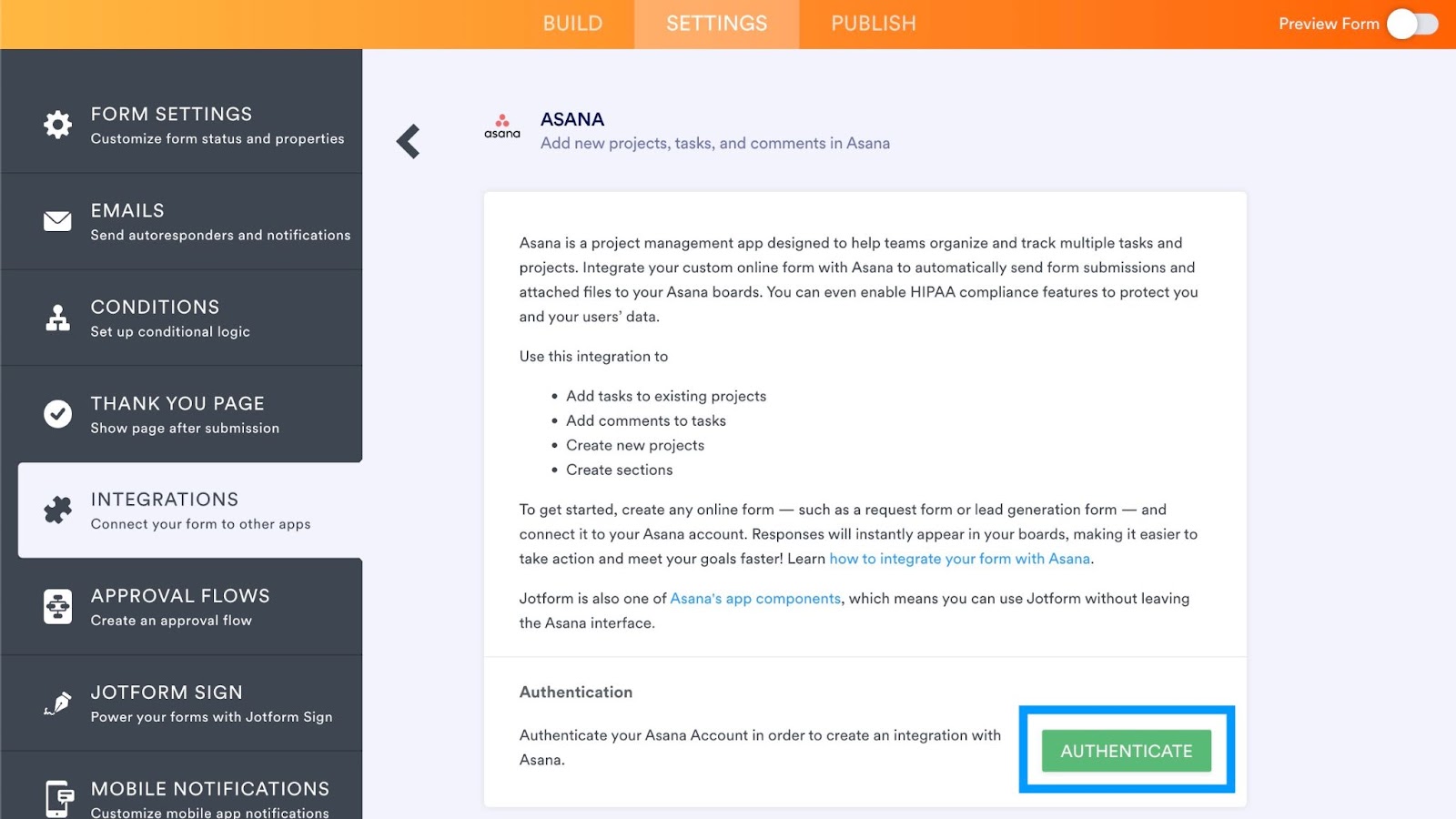This screenshot has width=1456, height=819.
Task: Go back using the left chevron arrow
Action: [409, 141]
